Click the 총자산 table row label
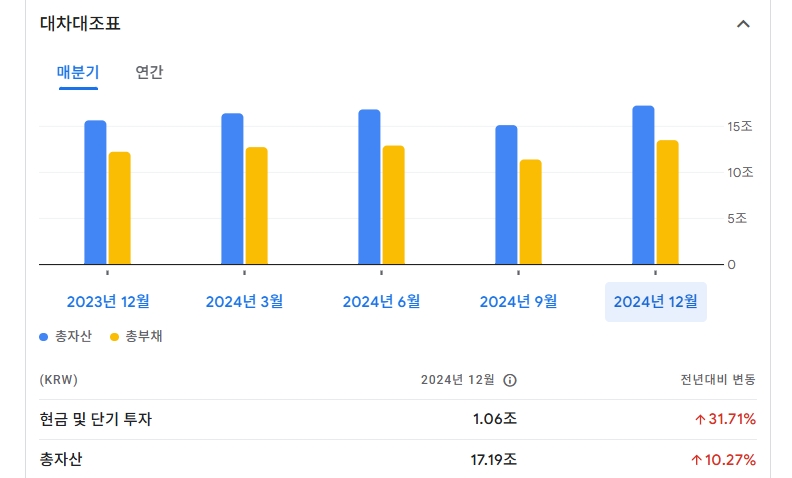 coord(61,459)
